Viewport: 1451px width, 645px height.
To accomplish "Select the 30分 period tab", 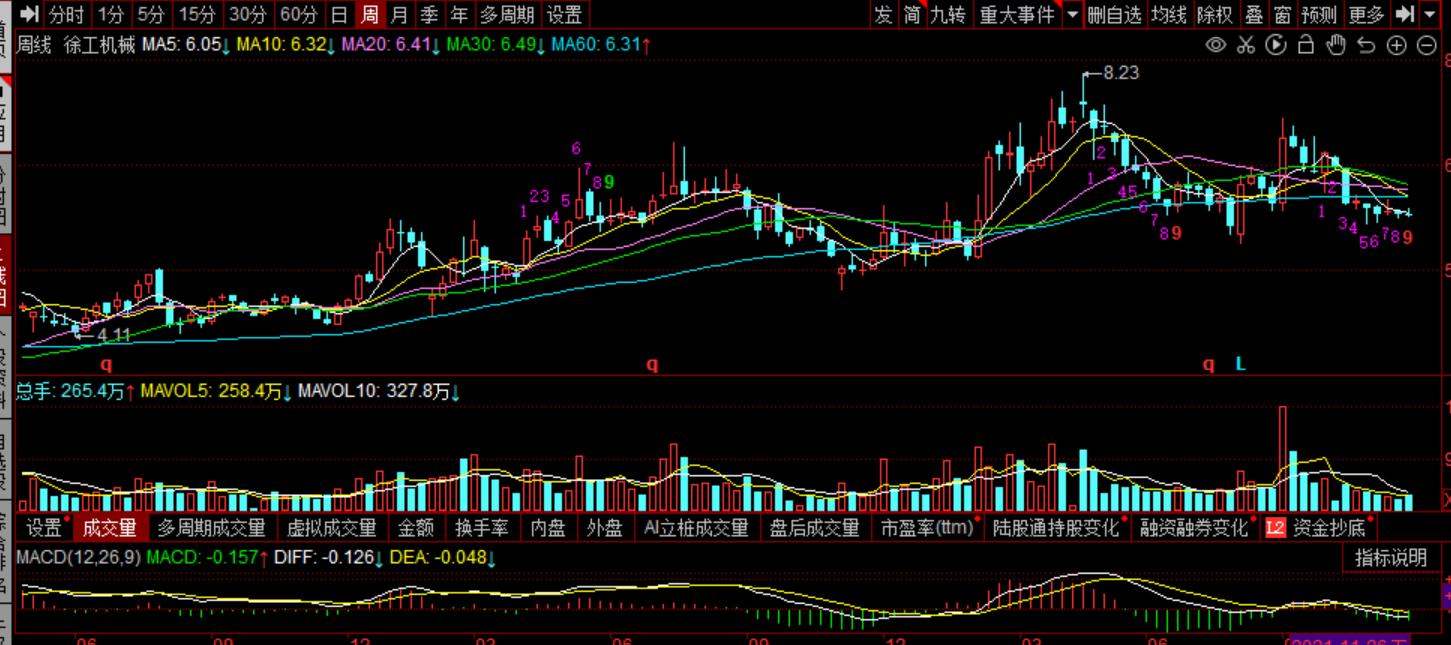I will (x=247, y=14).
